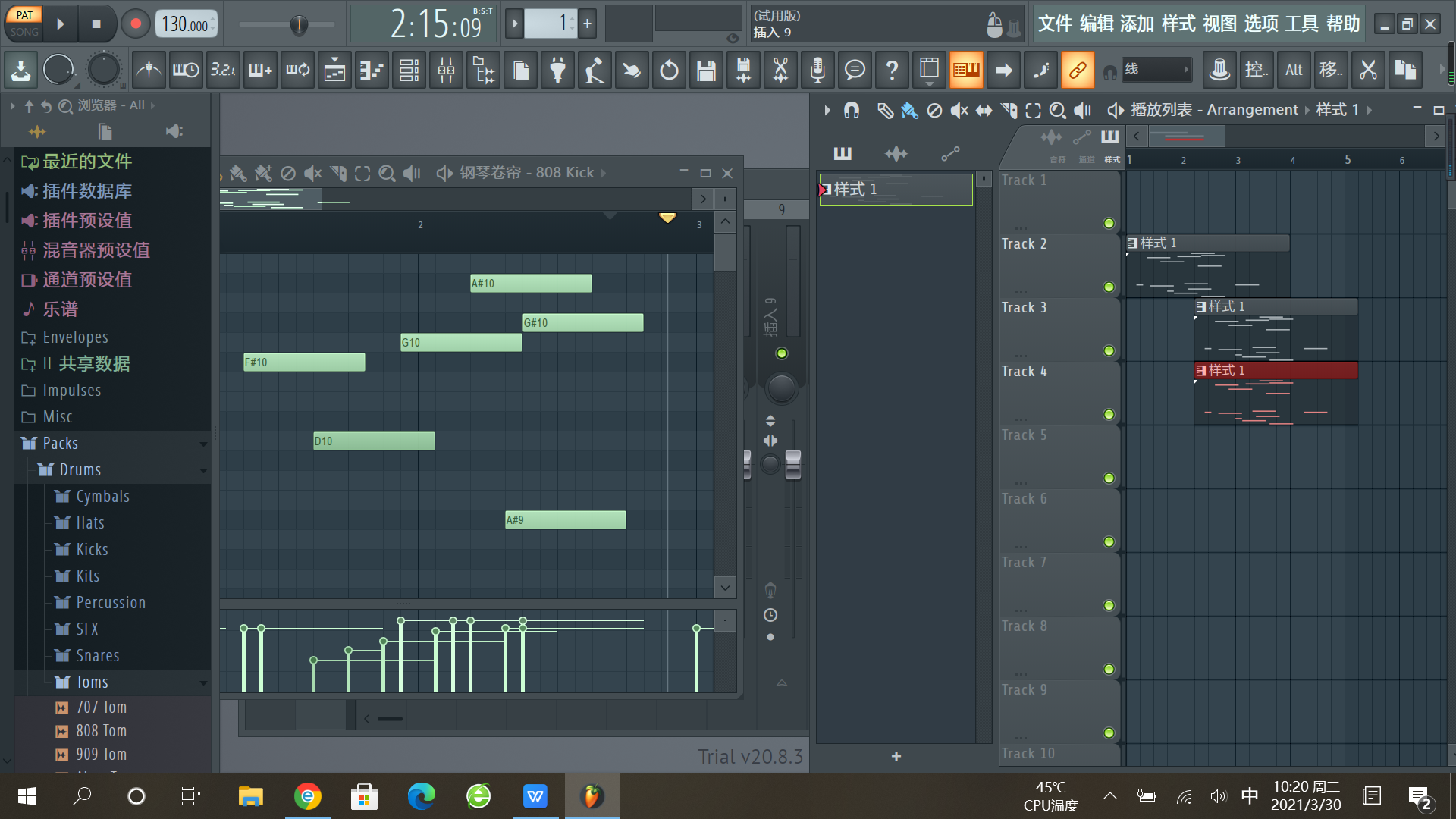The height and width of the screenshot is (819, 1456).
Task: Click the A#9 note in piano roll
Action: (563, 520)
